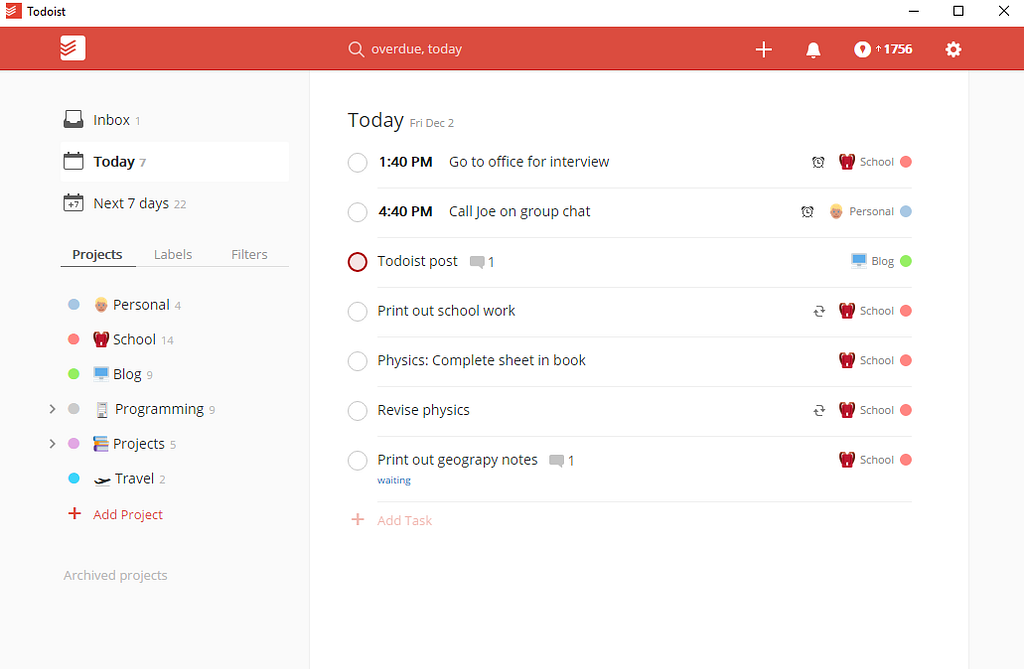Click the recurring icon on Print out school work
Screen dimensions: 1024x669
[x=819, y=311]
